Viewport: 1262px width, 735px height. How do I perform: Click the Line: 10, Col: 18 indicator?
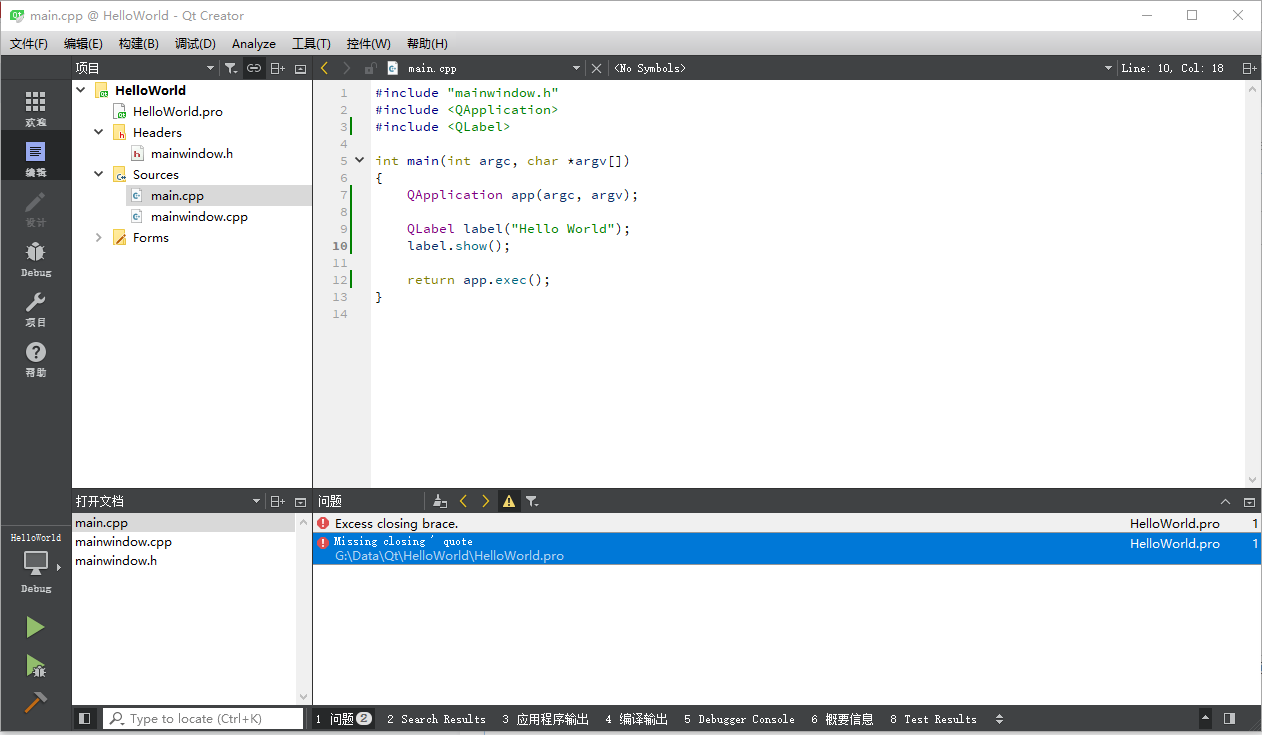[1172, 68]
